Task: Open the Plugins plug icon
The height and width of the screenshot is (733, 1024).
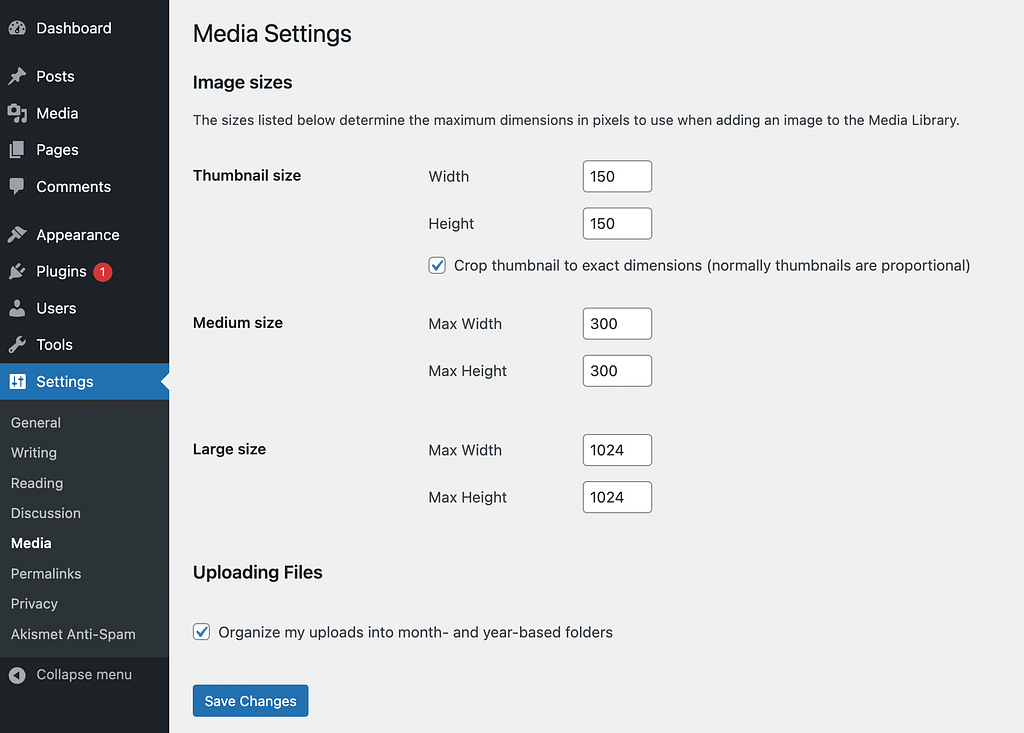Action: tap(17, 271)
